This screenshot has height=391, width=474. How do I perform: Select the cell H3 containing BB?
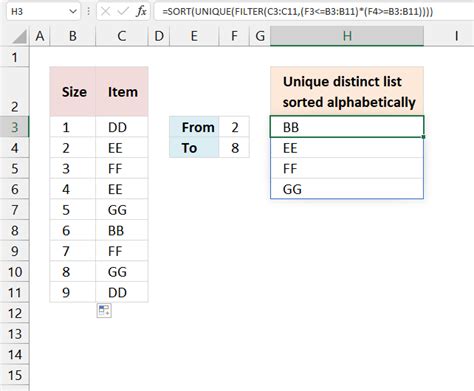(347, 127)
